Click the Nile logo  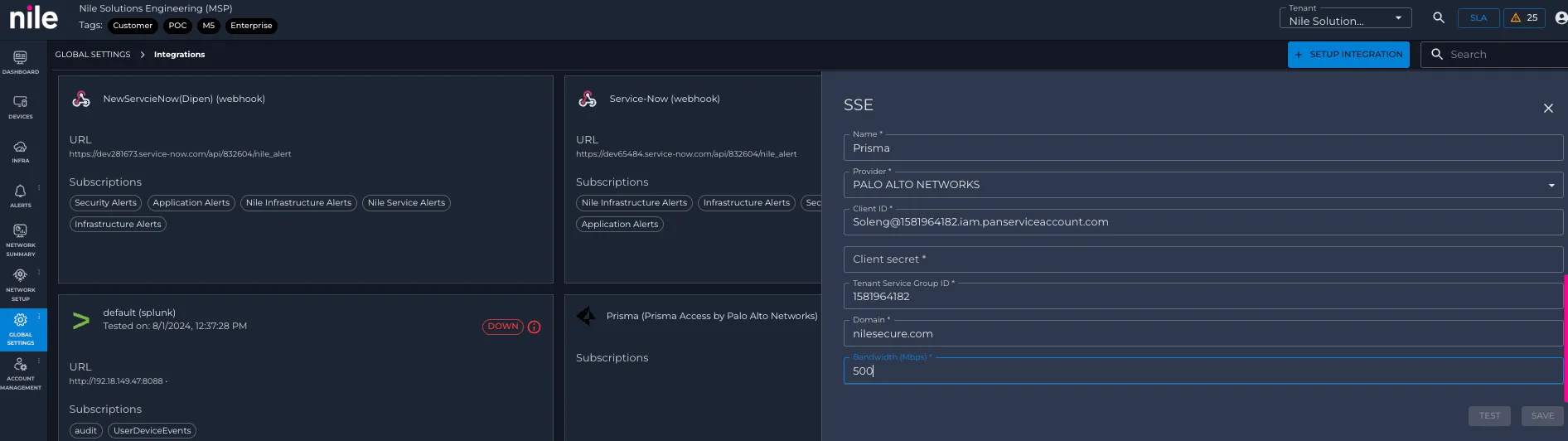(x=33, y=18)
